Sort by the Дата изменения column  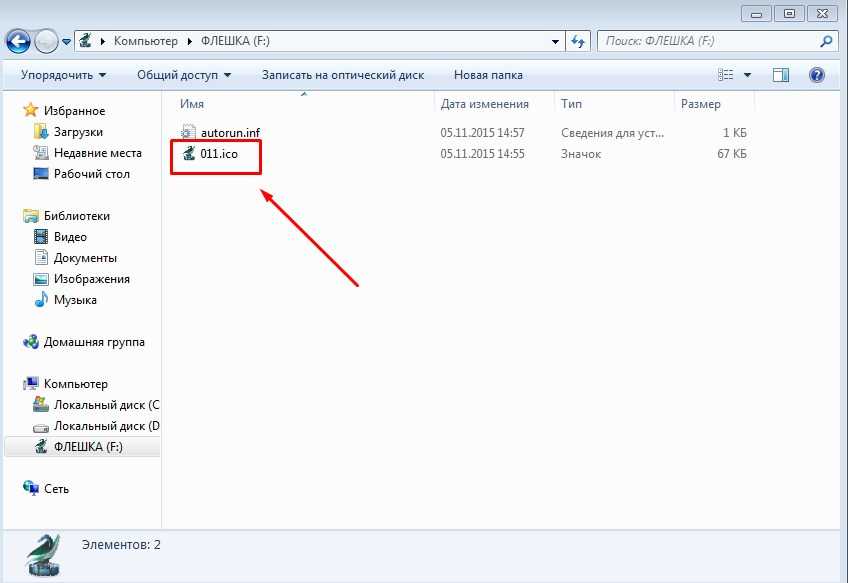484,103
